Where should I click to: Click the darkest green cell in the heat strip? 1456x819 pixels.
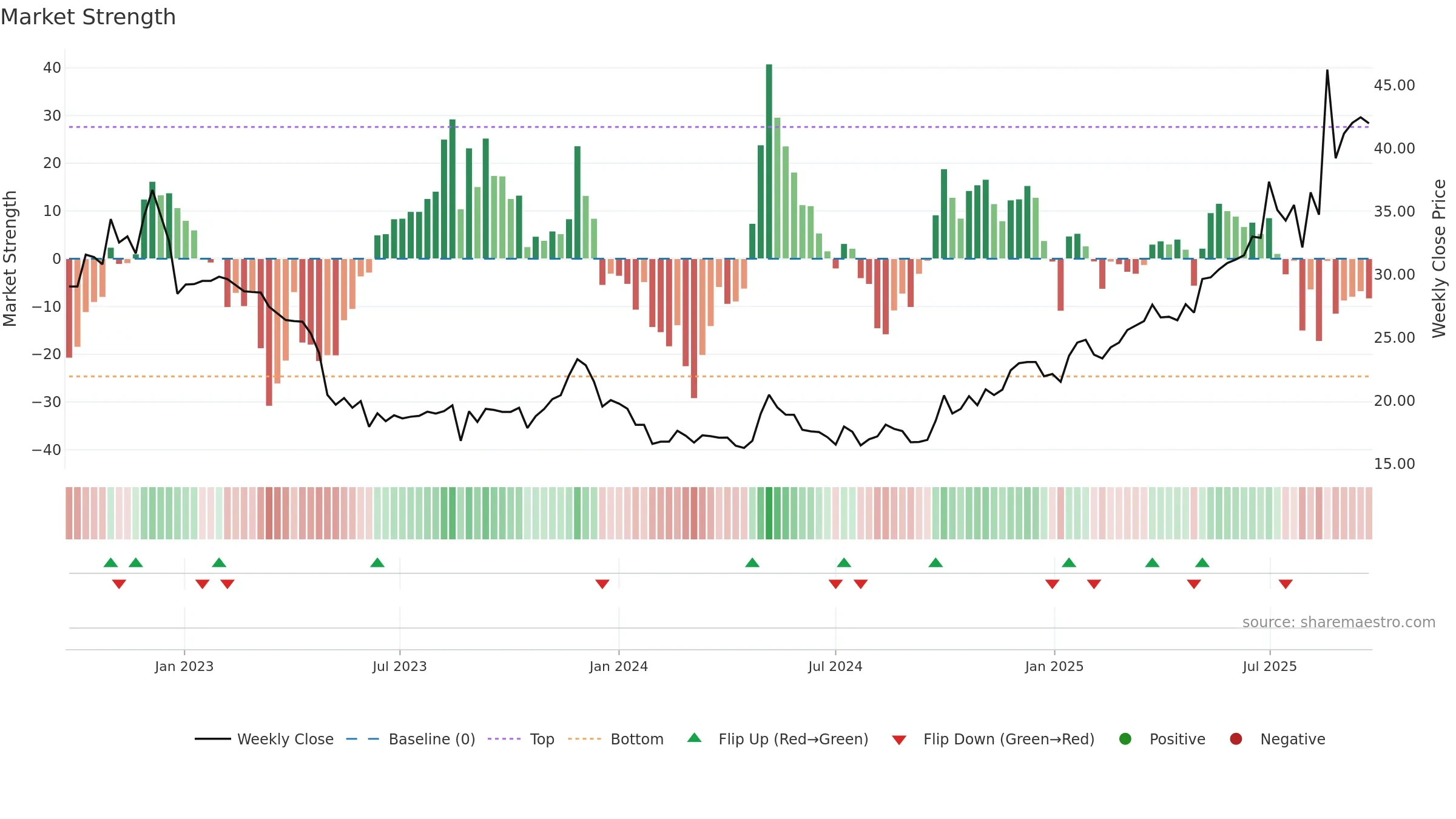pyautogui.click(x=769, y=513)
